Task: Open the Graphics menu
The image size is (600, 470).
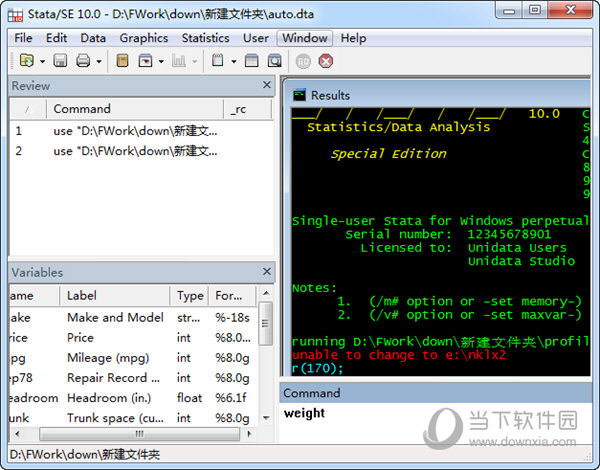Action: [143, 38]
